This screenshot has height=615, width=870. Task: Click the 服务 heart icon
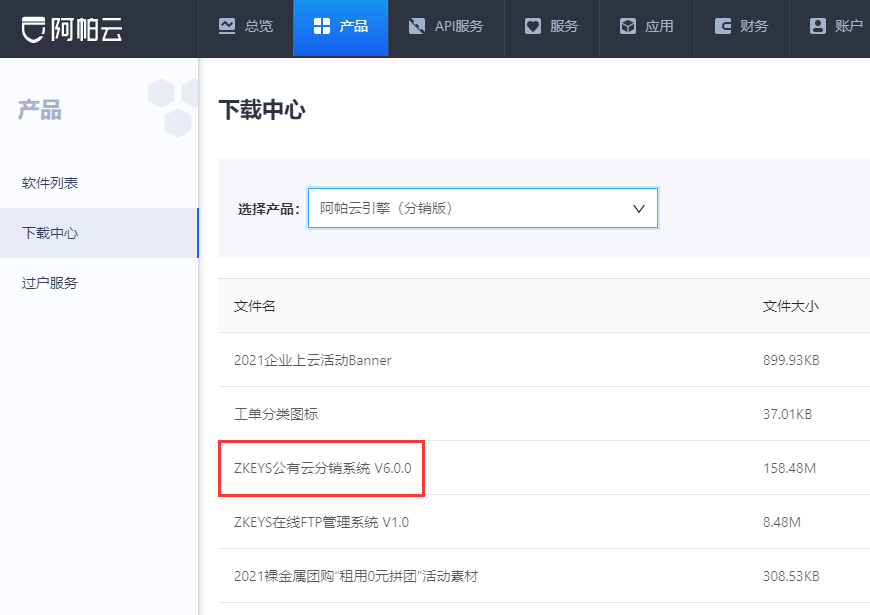click(x=533, y=26)
